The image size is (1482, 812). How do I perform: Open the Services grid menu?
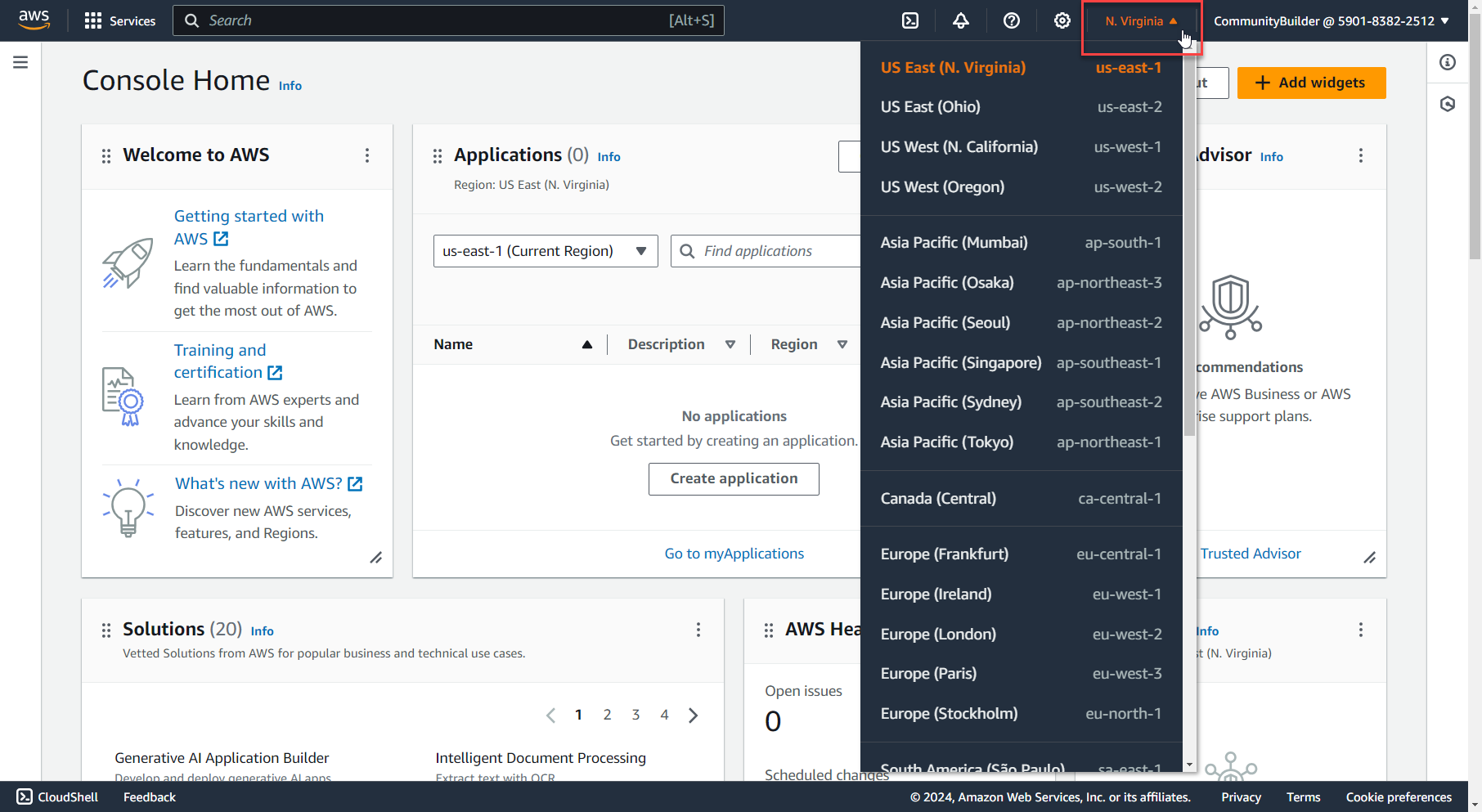(120, 20)
